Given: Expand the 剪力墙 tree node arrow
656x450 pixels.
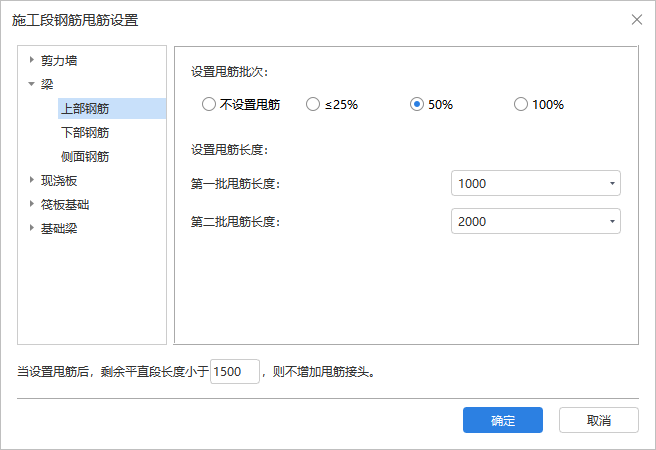Looking at the screenshot, I should pyautogui.click(x=31, y=60).
